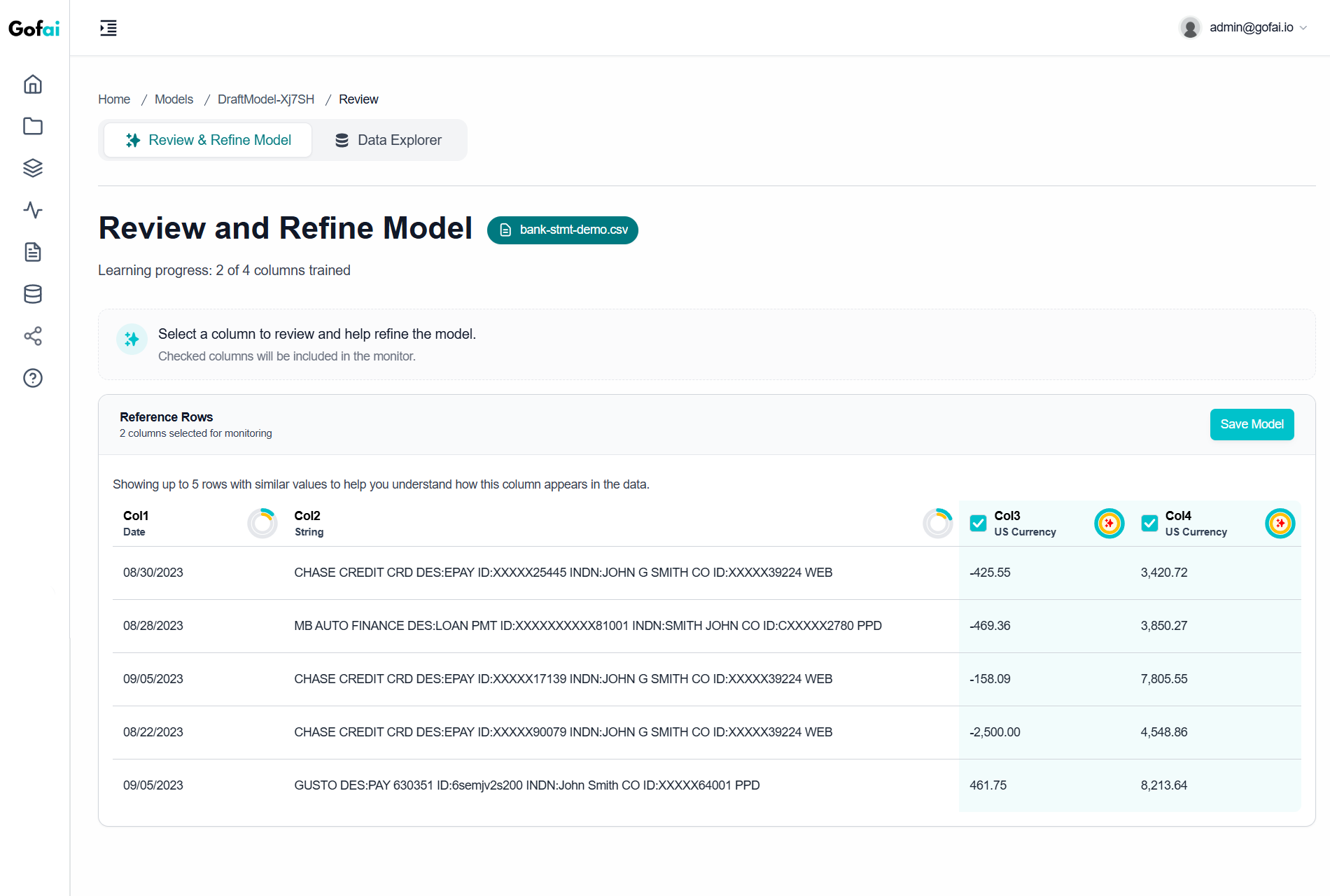Switch to Review & Refine Model tab

[208, 140]
